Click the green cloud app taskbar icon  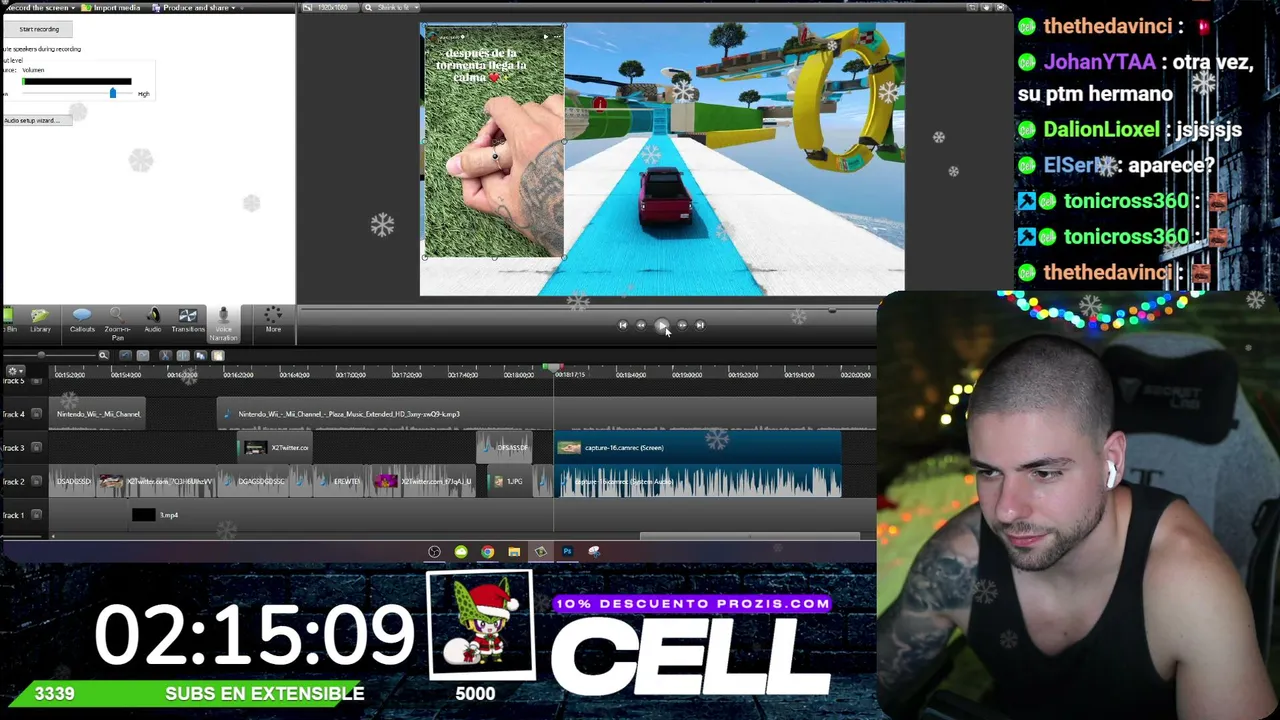[461, 551]
